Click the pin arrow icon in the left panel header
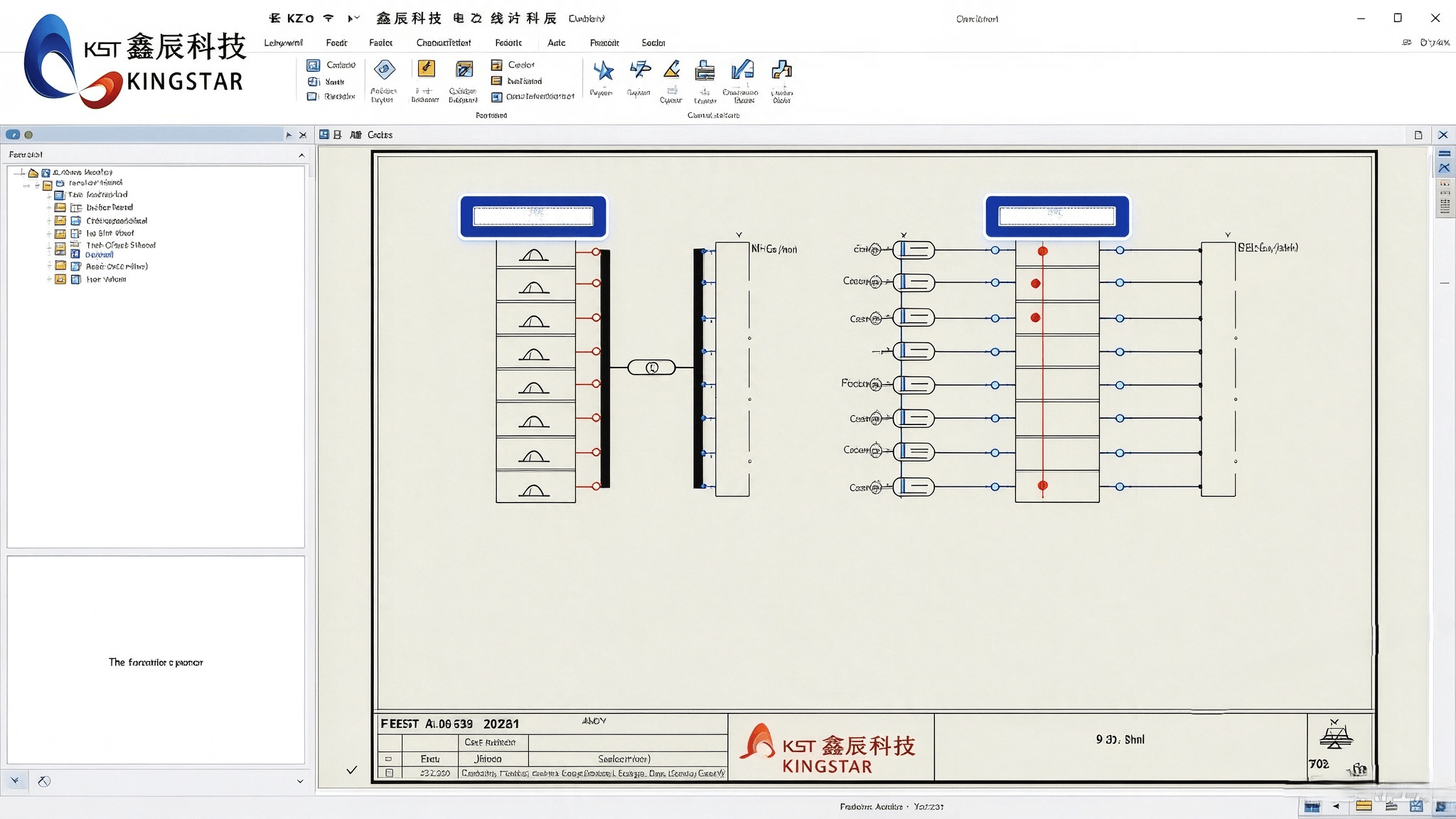Viewport: 1456px width, 819px height. coord(289,135)
